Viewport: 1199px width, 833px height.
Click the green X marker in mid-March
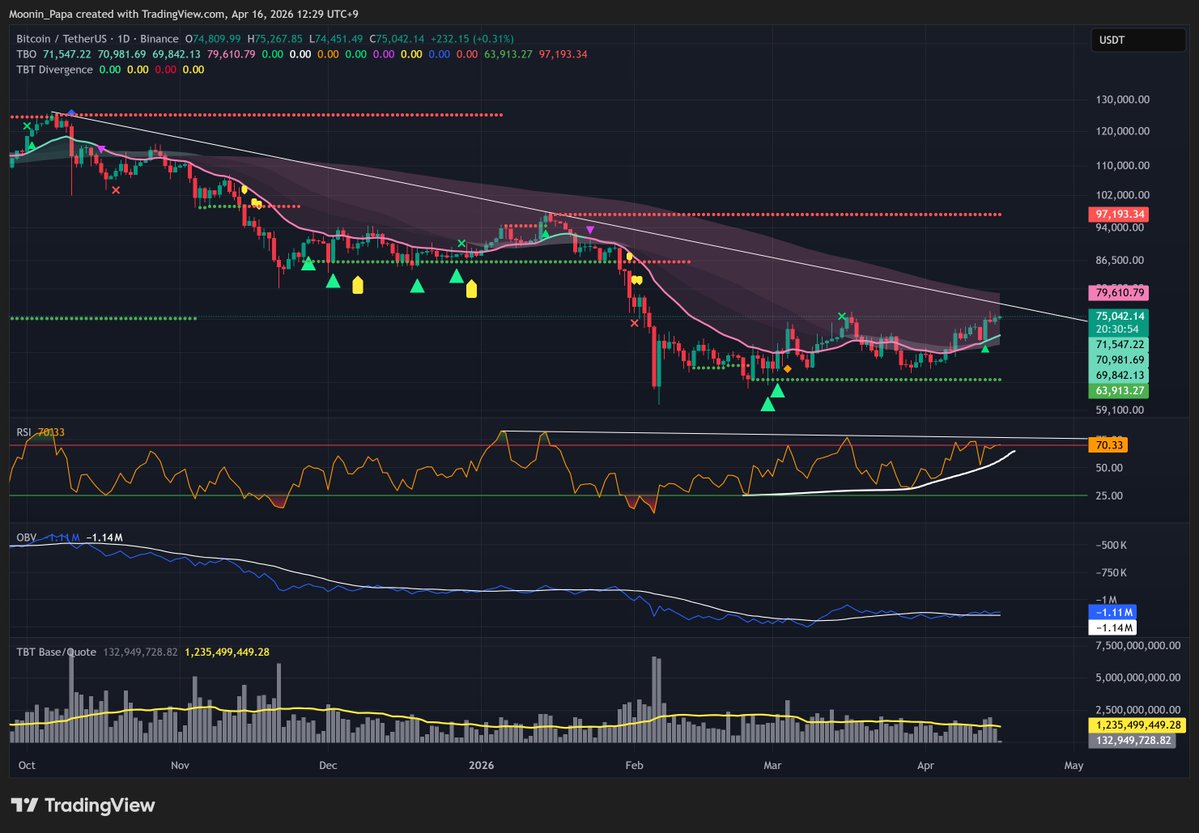842,316
